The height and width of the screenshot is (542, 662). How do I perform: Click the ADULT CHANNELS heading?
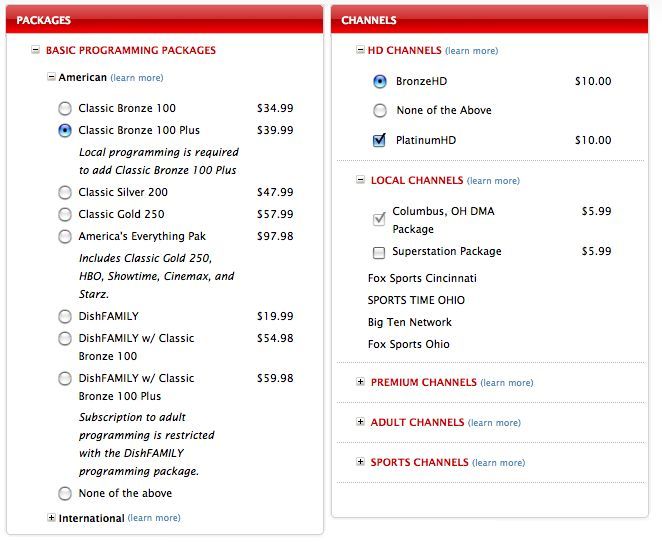click(x=417, y=423)
